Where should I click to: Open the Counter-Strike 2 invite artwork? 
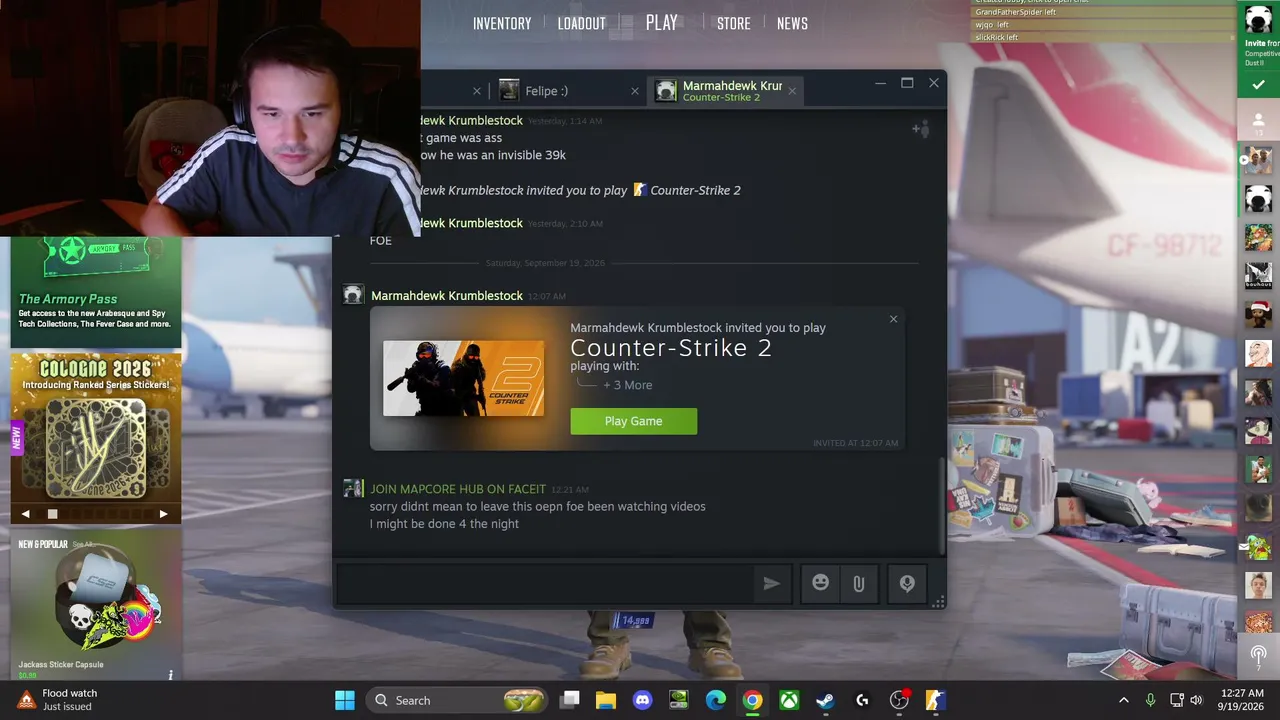464,378
